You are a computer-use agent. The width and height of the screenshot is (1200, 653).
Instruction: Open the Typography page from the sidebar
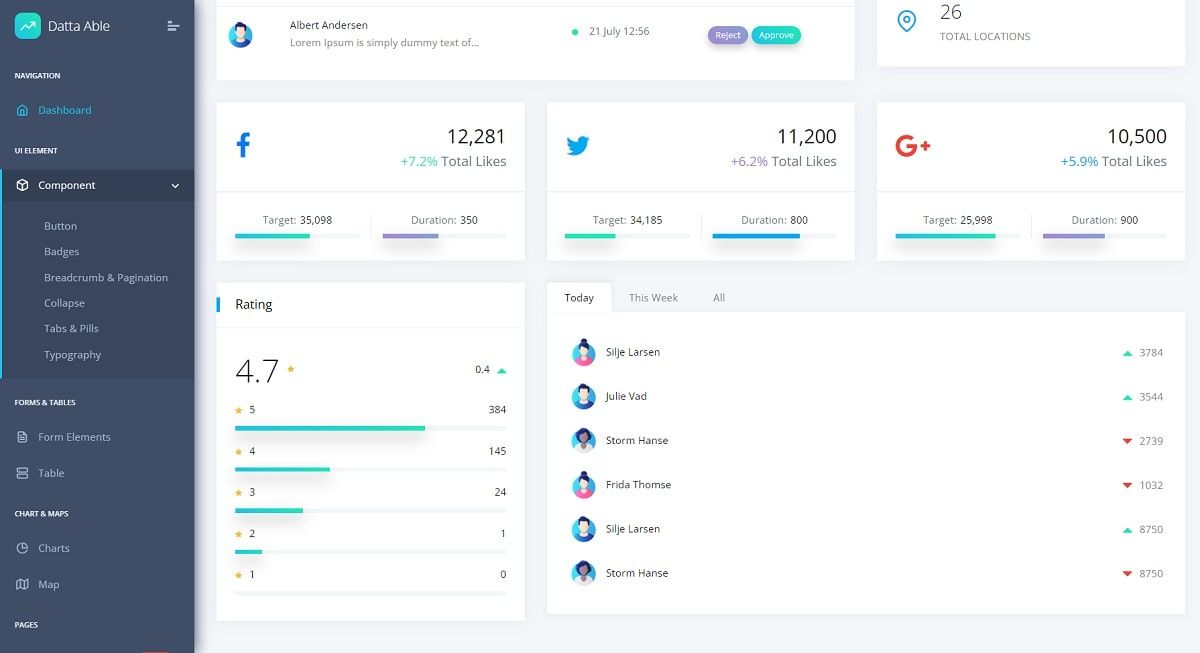[x=73, y=354]
